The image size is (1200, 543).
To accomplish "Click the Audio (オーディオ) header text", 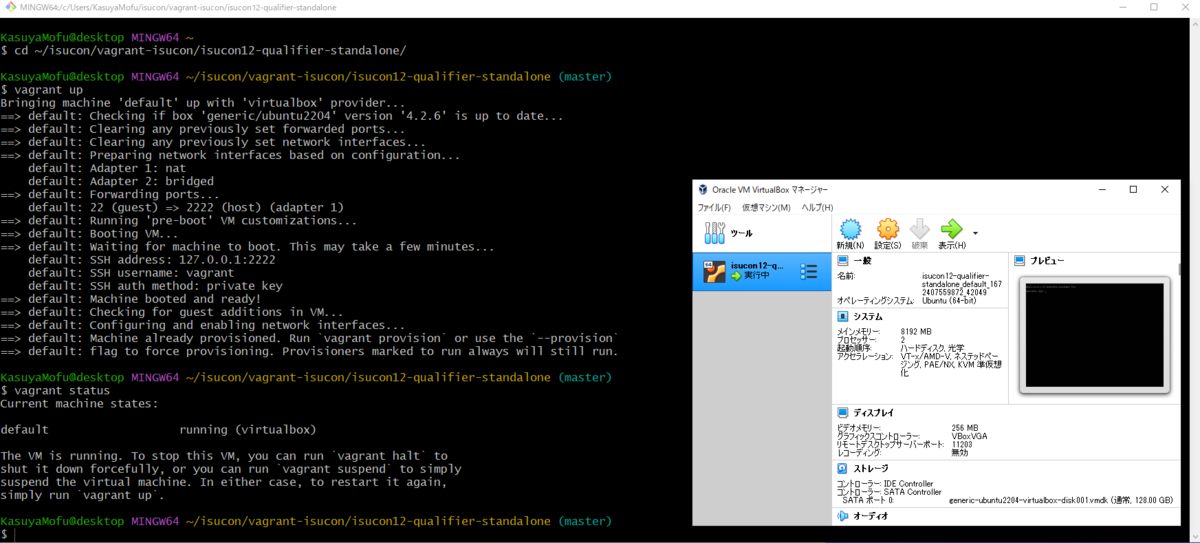I will (871, 517).
